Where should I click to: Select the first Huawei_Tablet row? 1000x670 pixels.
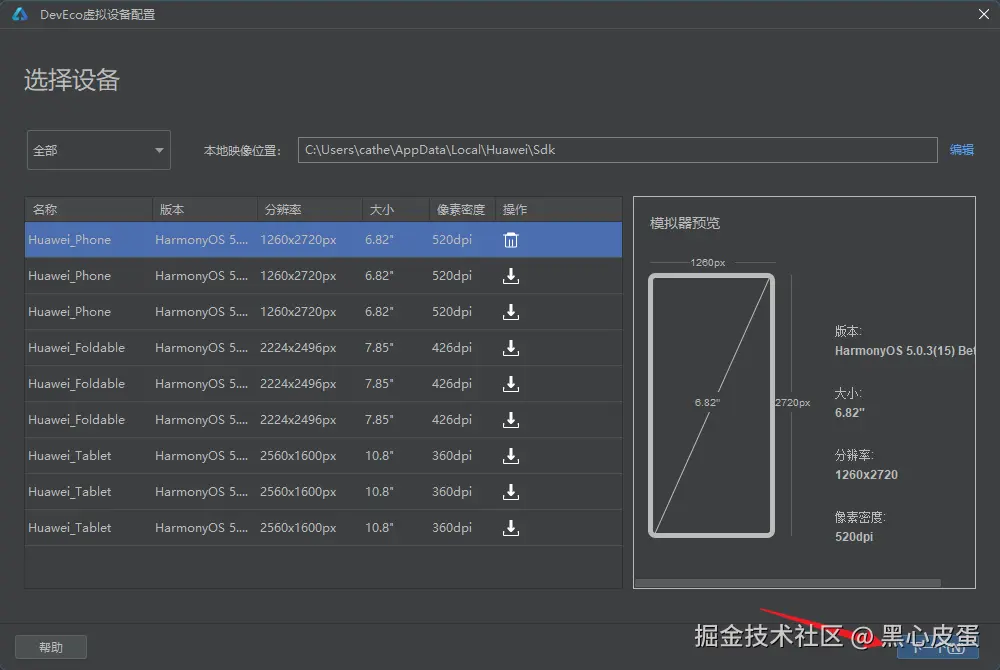click(x=323, y=456)
